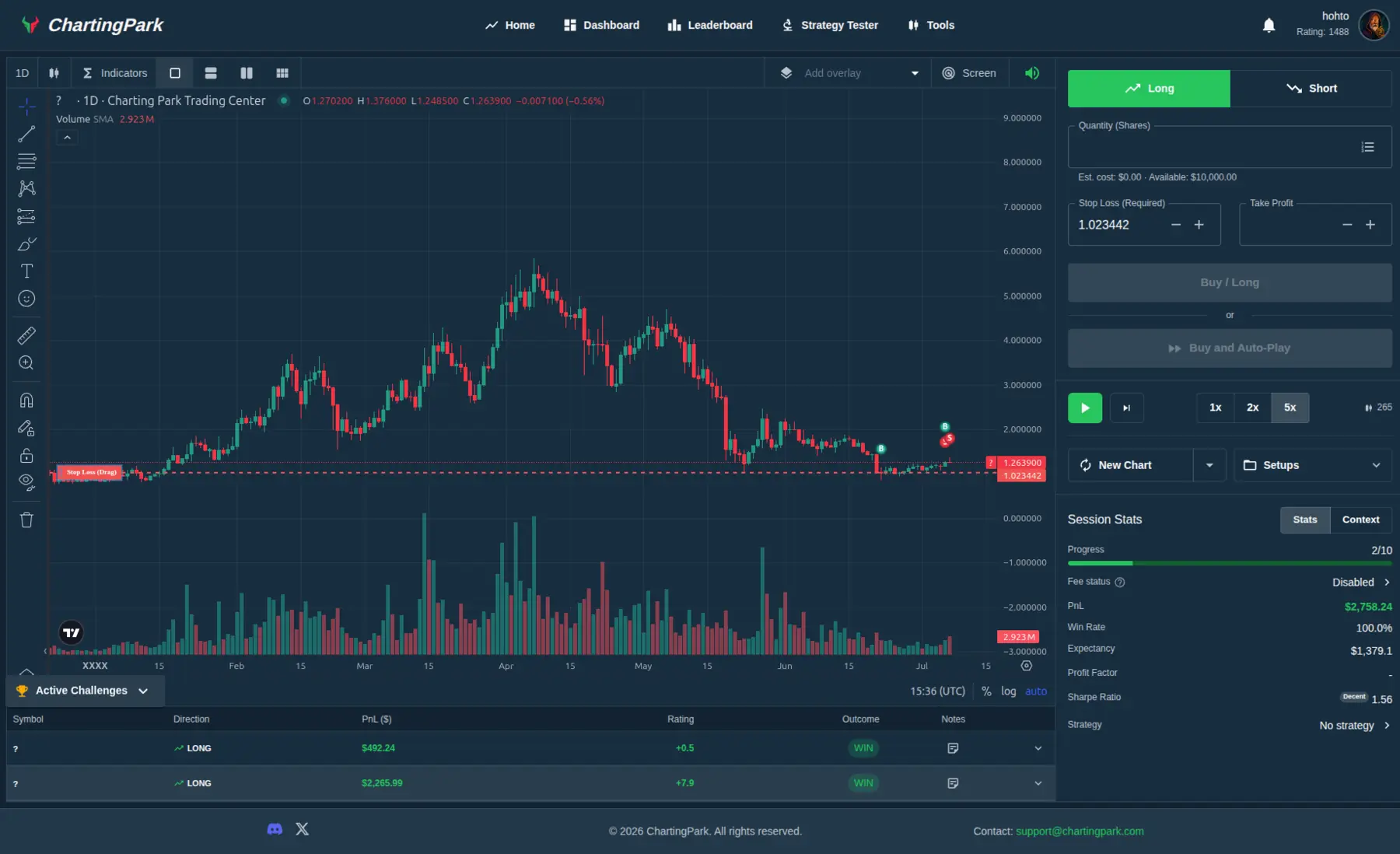Click the Buy and Auto-Play button
The height and width of the screenshot is (854, 1400).
(1230, 348)
